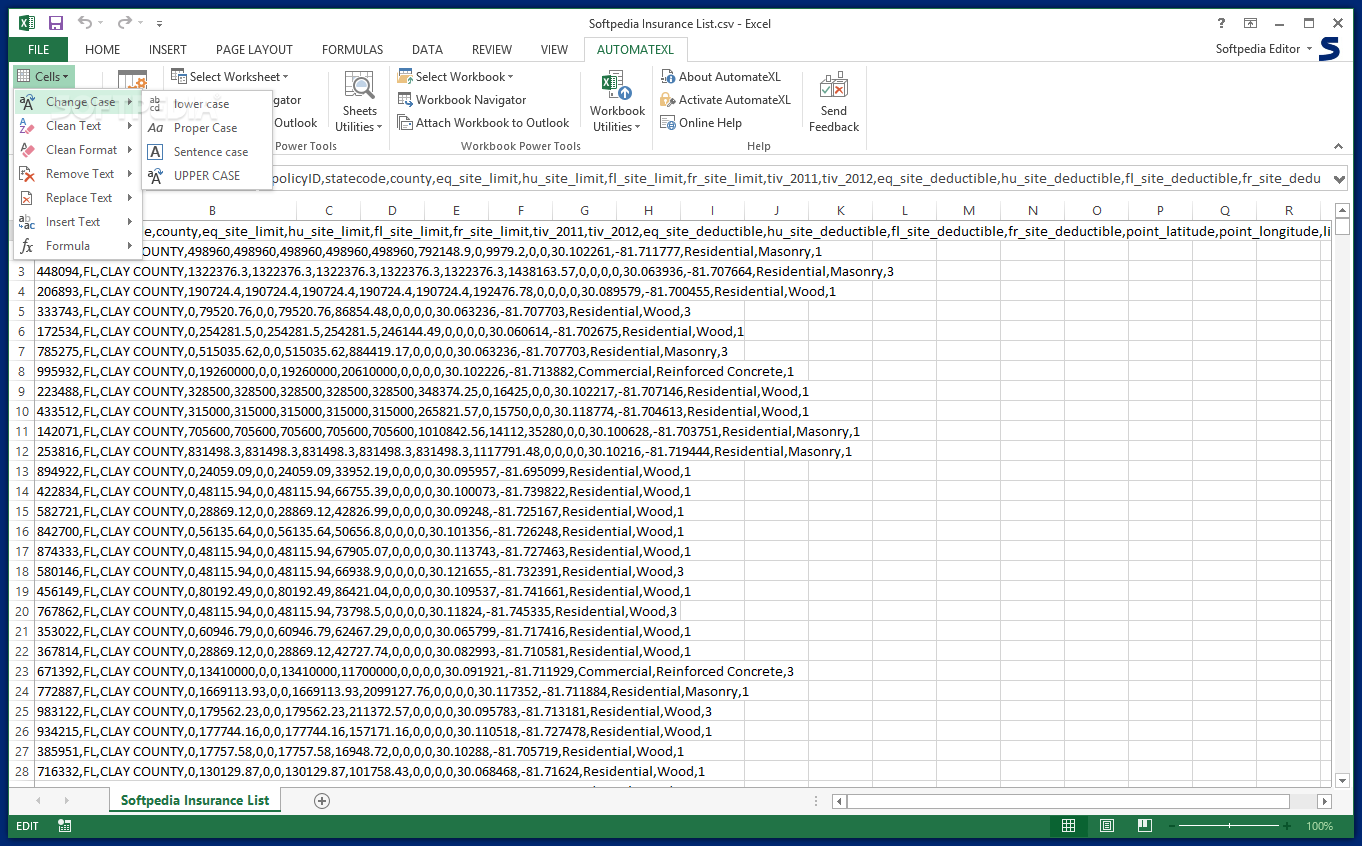This screenshot has width=1362, height=846.
Task: Choose lower case option
Action: (x=206, y=104)
